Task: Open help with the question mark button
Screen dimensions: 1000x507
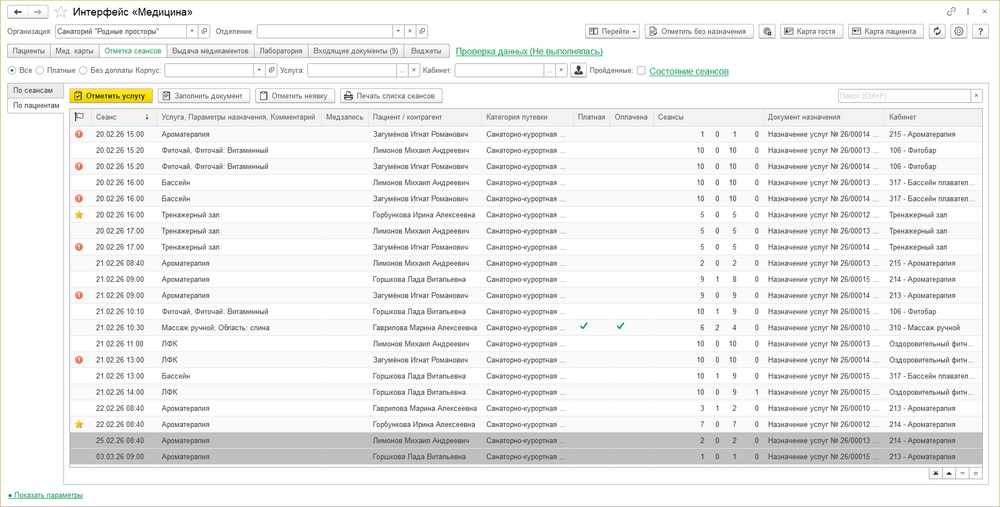Action: click(x=981, y=31)
